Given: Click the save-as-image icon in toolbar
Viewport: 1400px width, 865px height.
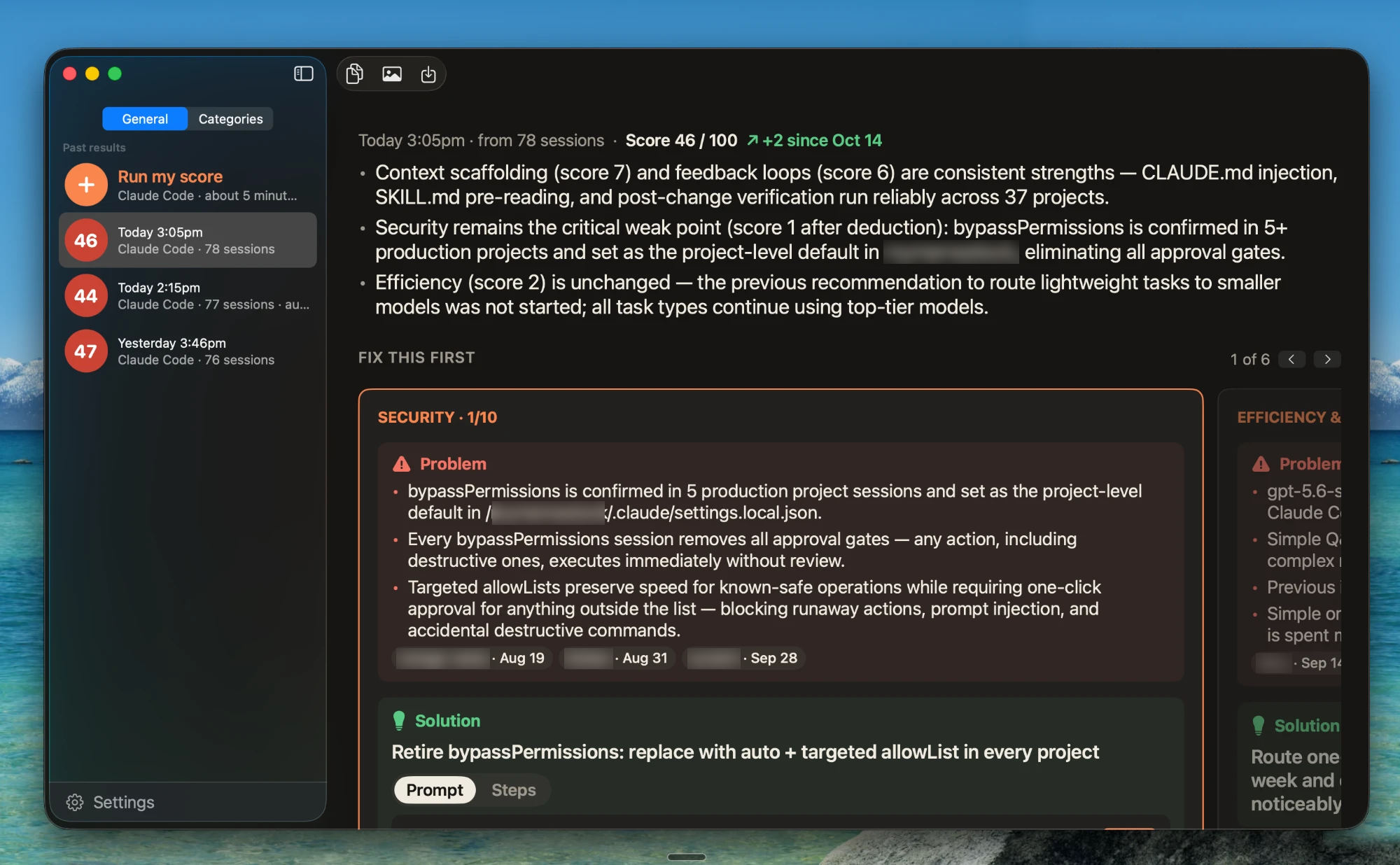Looking at the screenshot, I should point(392,73).
